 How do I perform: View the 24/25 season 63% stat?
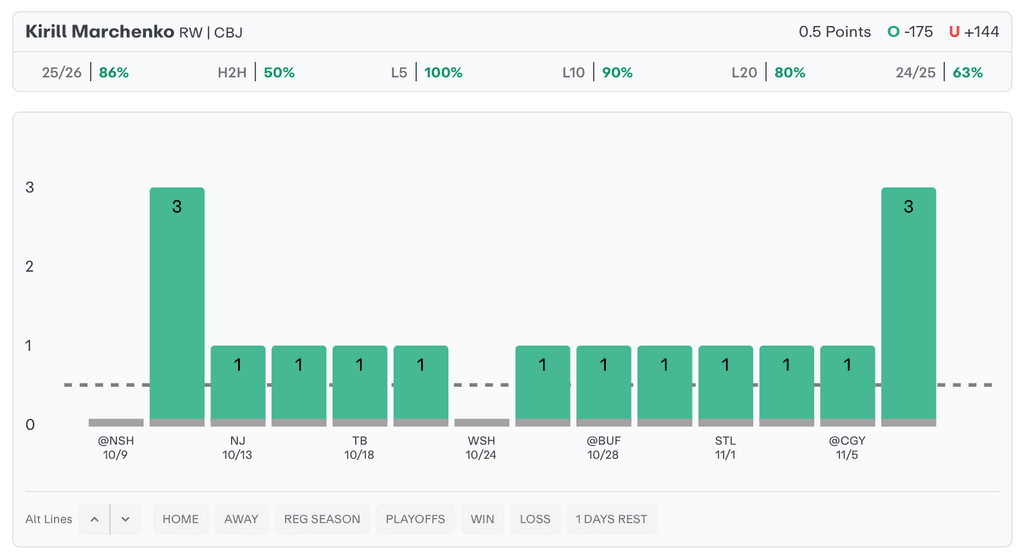939,72
